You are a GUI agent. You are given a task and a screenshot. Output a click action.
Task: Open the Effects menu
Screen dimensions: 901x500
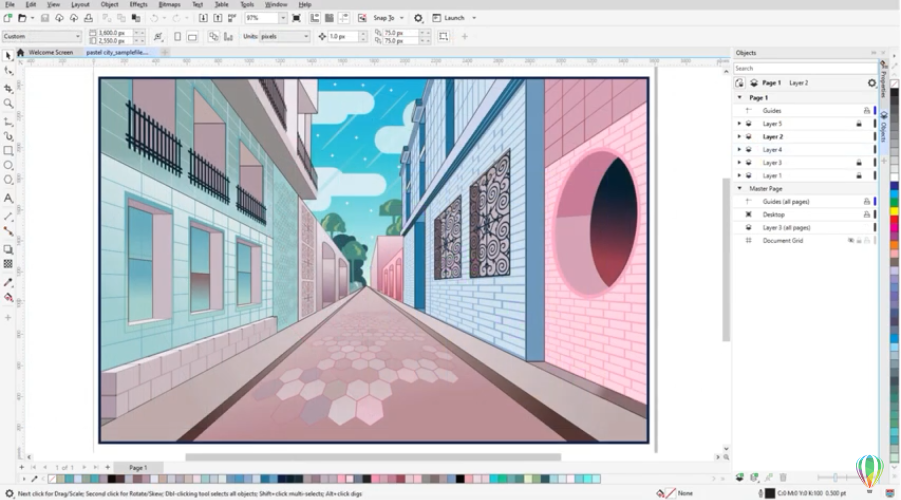138,5
